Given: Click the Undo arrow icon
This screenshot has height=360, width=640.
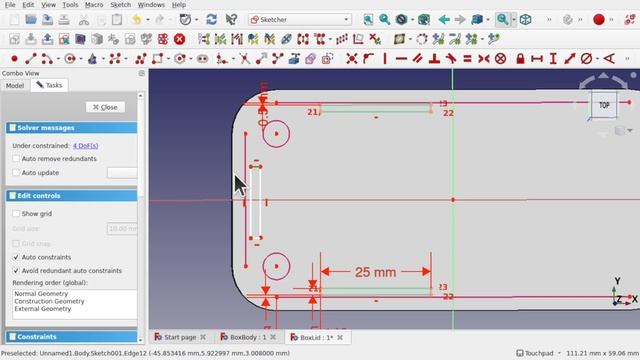Looking at the screenshot, I should [137, 20].
